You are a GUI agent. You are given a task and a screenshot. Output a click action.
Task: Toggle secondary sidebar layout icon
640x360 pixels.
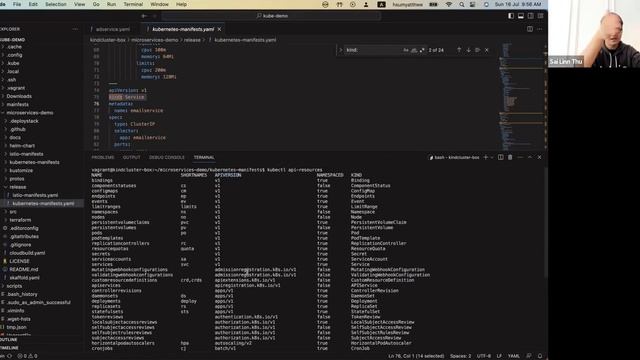click(531, 16)
